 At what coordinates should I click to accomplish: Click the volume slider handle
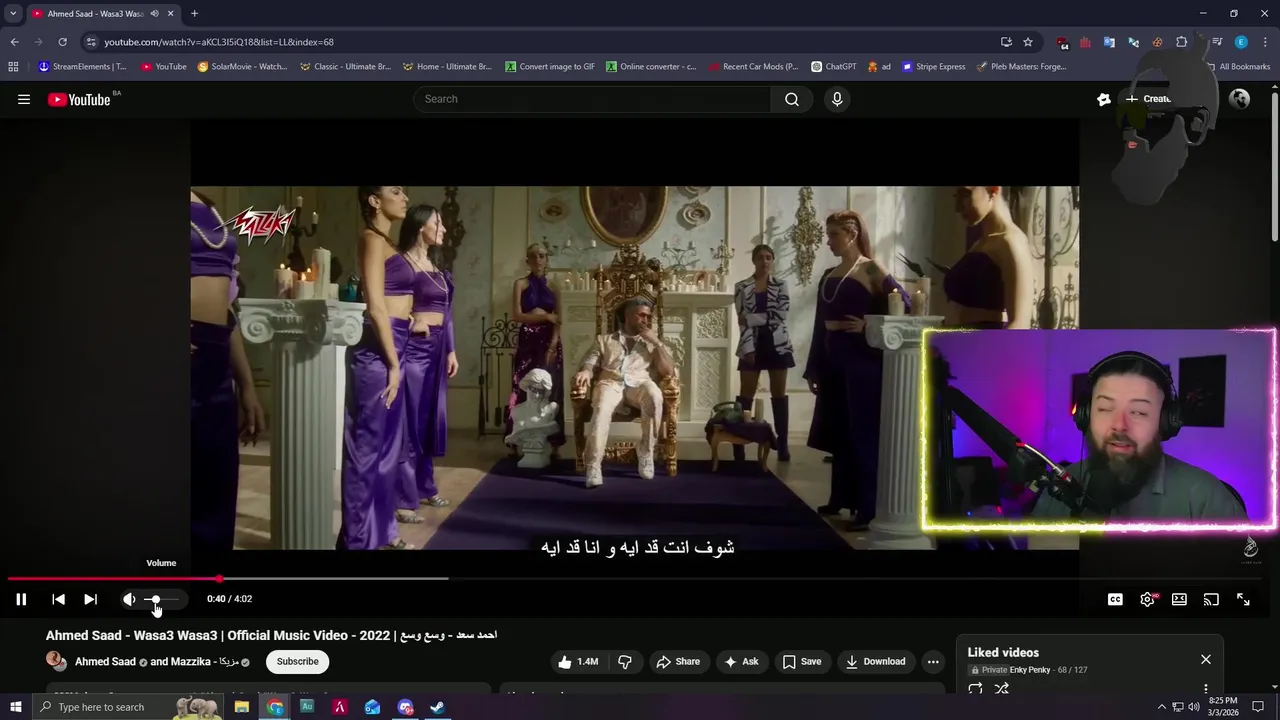coord(155,599)
